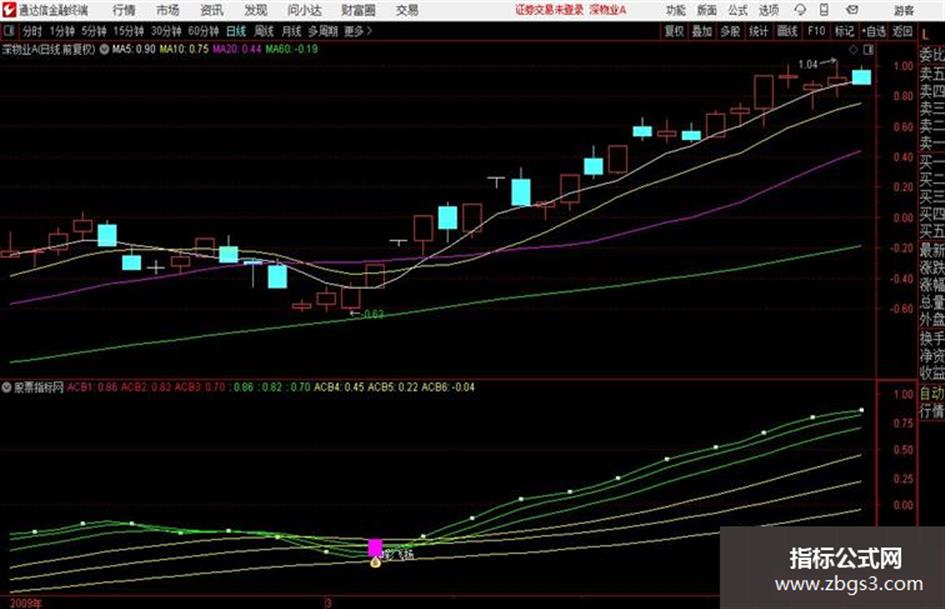The width and height of the screenshot is (945, 609).
Task: Open the 选项 menu
Action: pos(768,10)
